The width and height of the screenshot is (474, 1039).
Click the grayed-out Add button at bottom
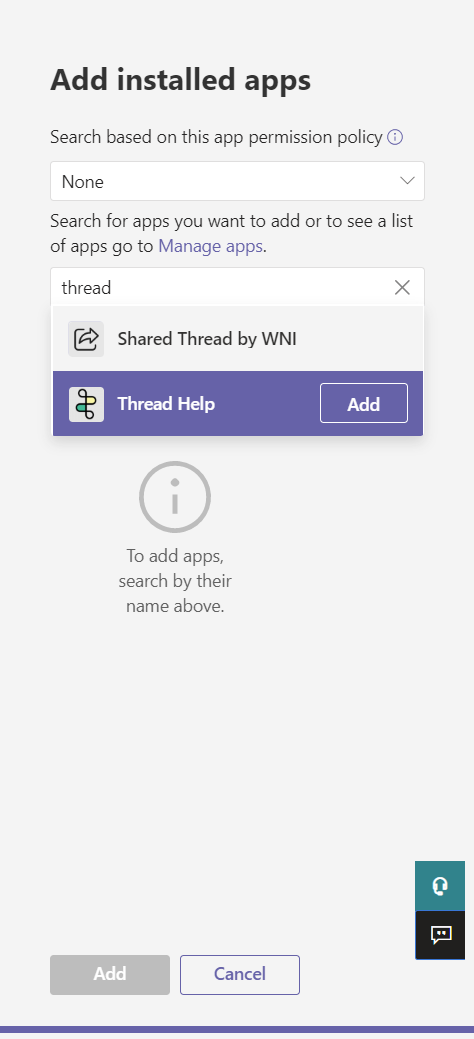(x=110, y=974)
